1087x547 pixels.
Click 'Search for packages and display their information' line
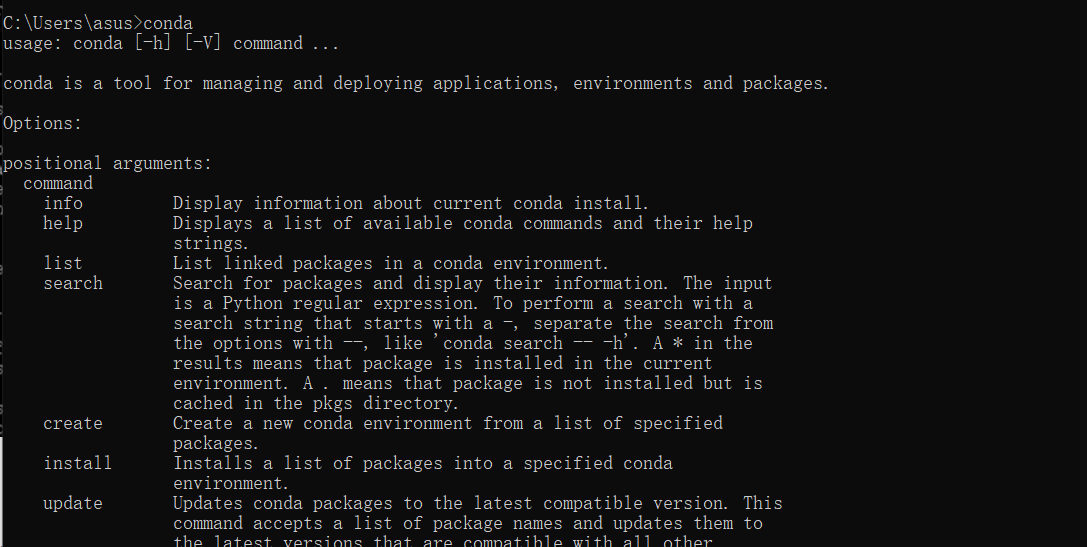[473, 284]
